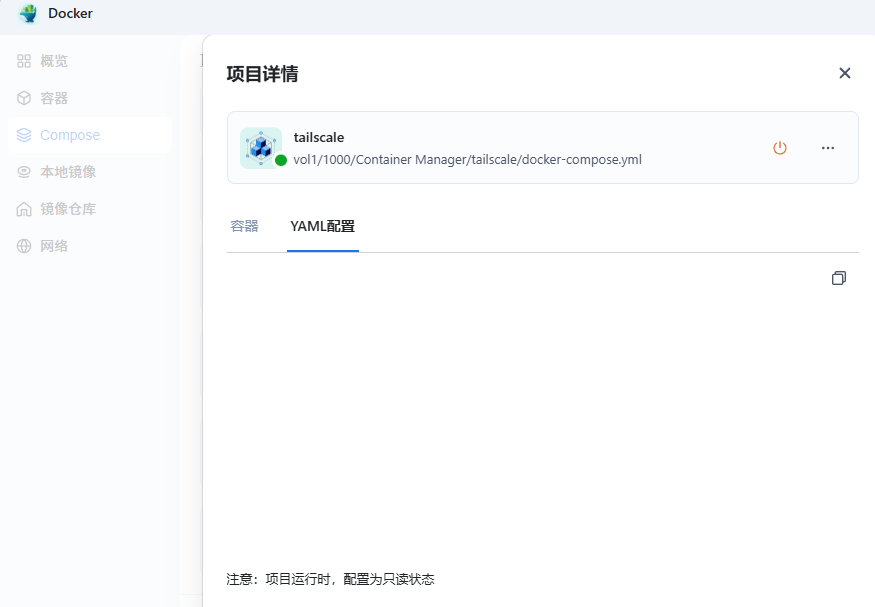Viewport: 875px width, 607px height.
Task: Click the tailscale project stack icon
Action: click(261, 148)
